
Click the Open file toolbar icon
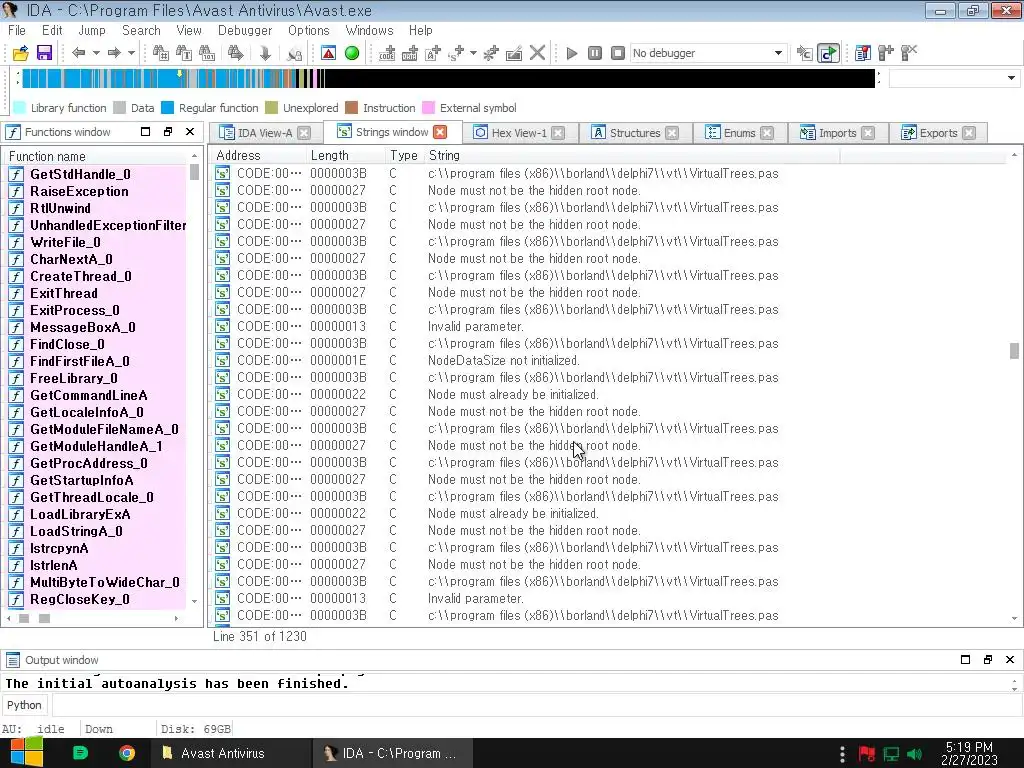pos(21,53)
